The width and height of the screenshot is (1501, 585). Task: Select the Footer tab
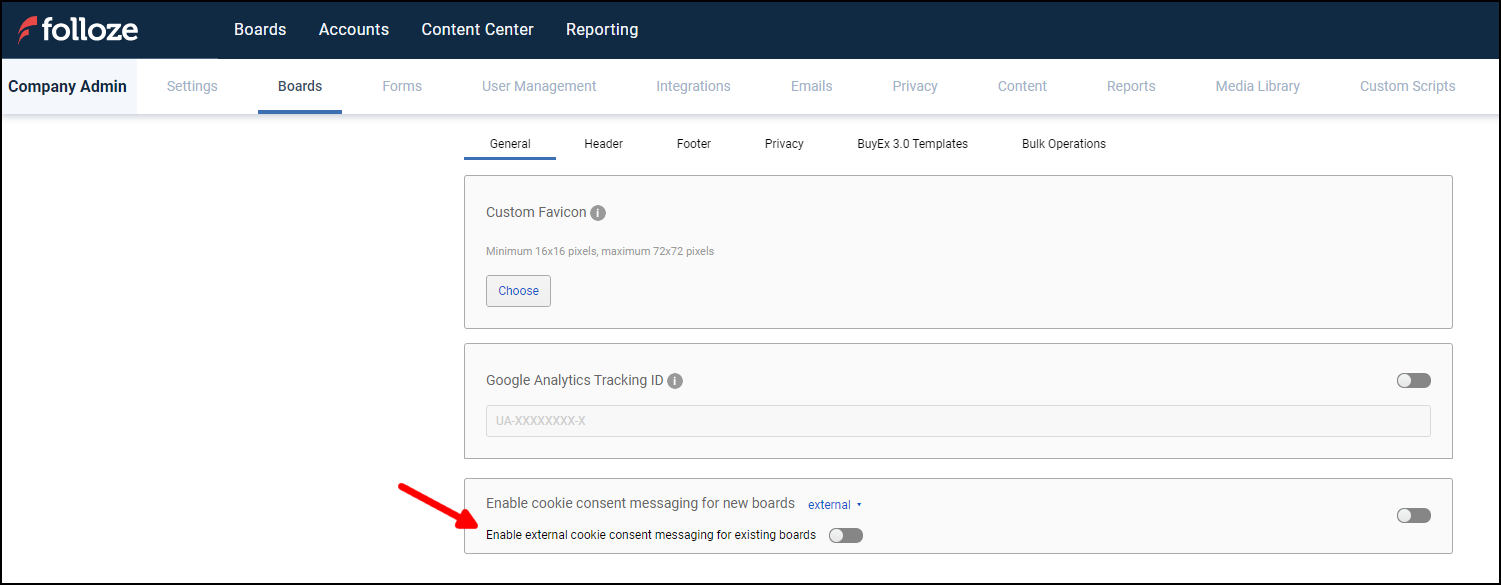(693, 143)
